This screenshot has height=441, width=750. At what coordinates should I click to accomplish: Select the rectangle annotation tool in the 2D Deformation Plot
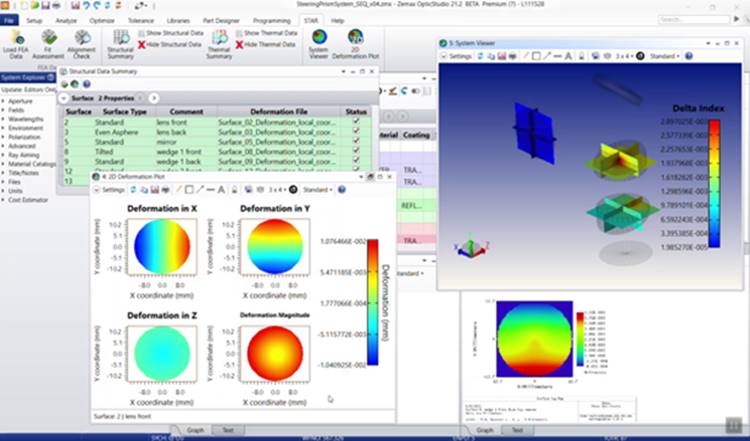tap(189, 190)
